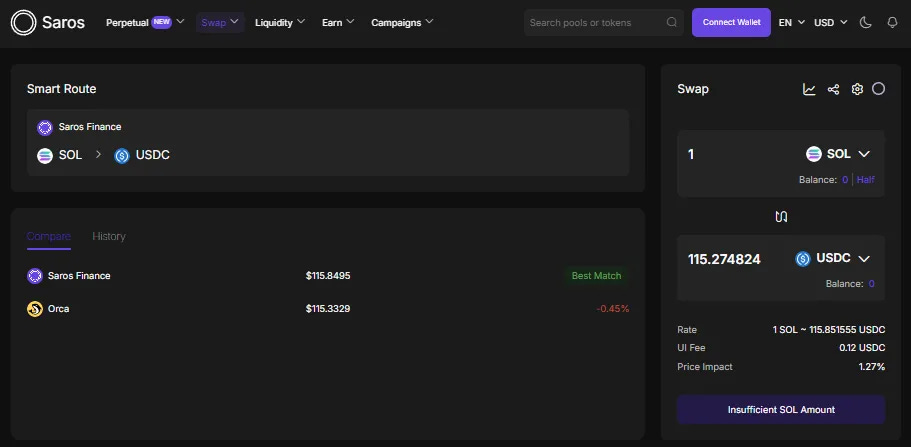Focus the search pools or tokens field

click(604, 23)
